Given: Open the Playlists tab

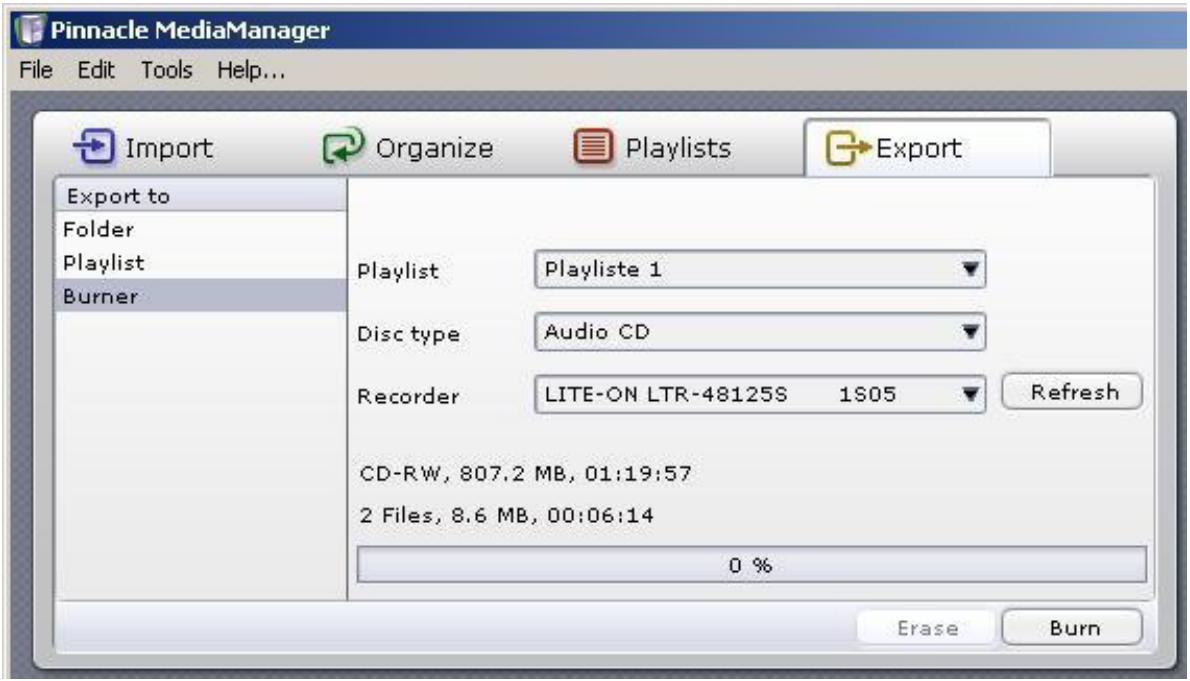Looking at the screenshot, I should click(x=653, y=147).
